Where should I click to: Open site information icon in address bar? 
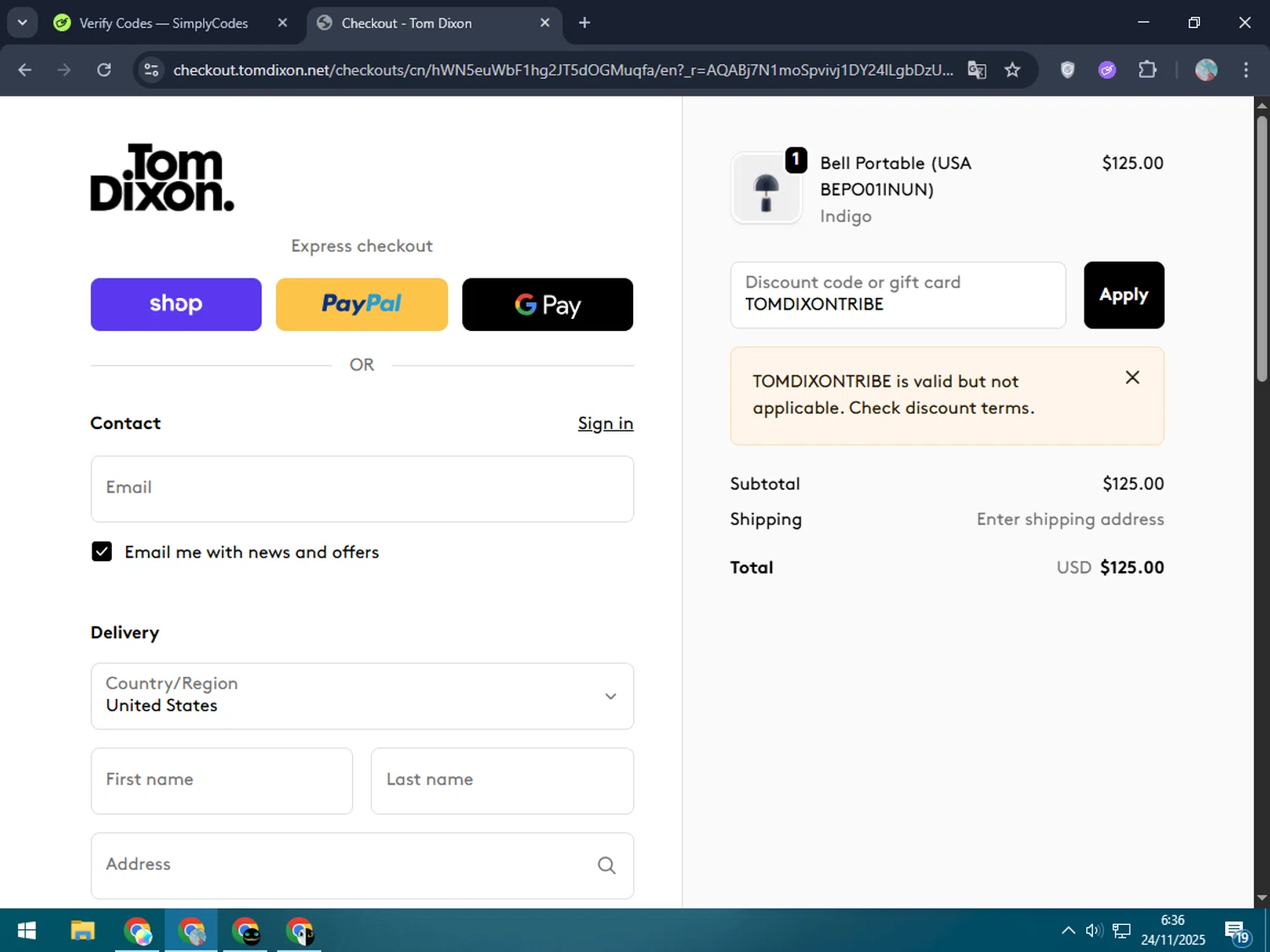152,70
